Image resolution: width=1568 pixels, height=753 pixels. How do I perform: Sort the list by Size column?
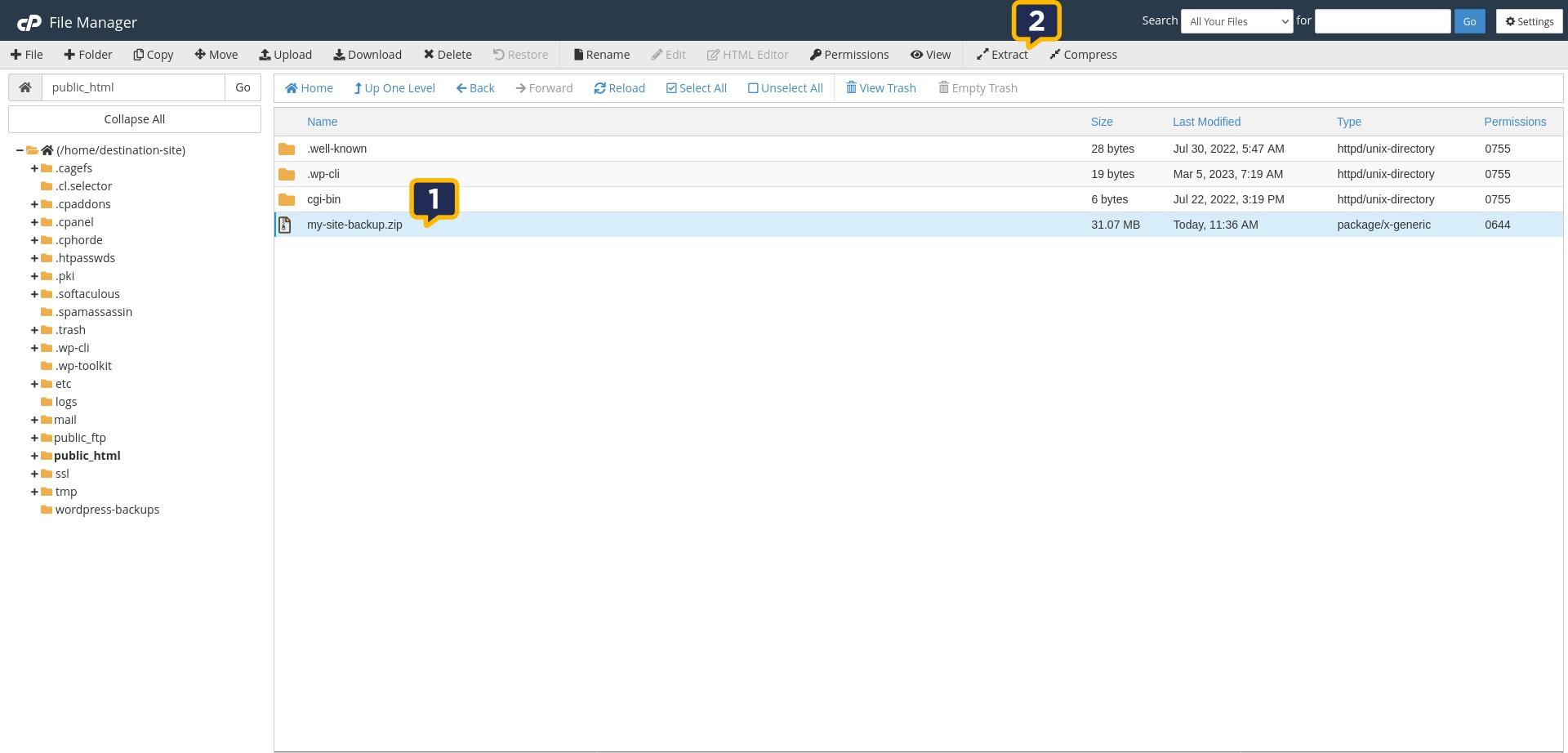1101,122
